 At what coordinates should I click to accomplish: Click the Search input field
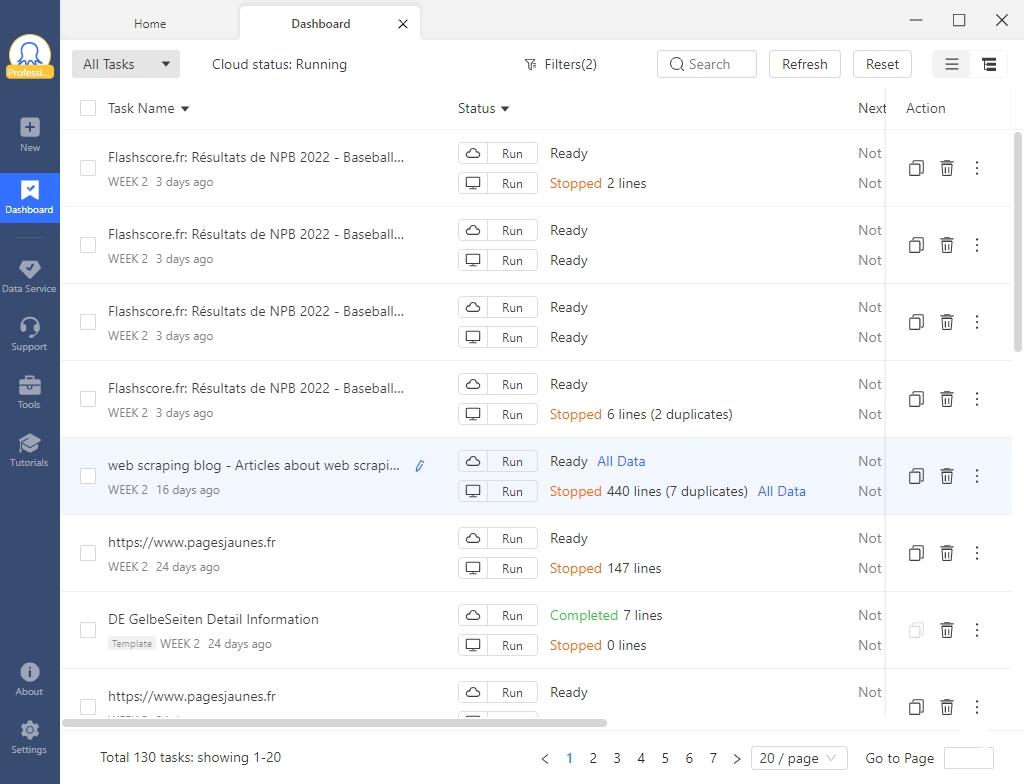(x=707, y=64)
